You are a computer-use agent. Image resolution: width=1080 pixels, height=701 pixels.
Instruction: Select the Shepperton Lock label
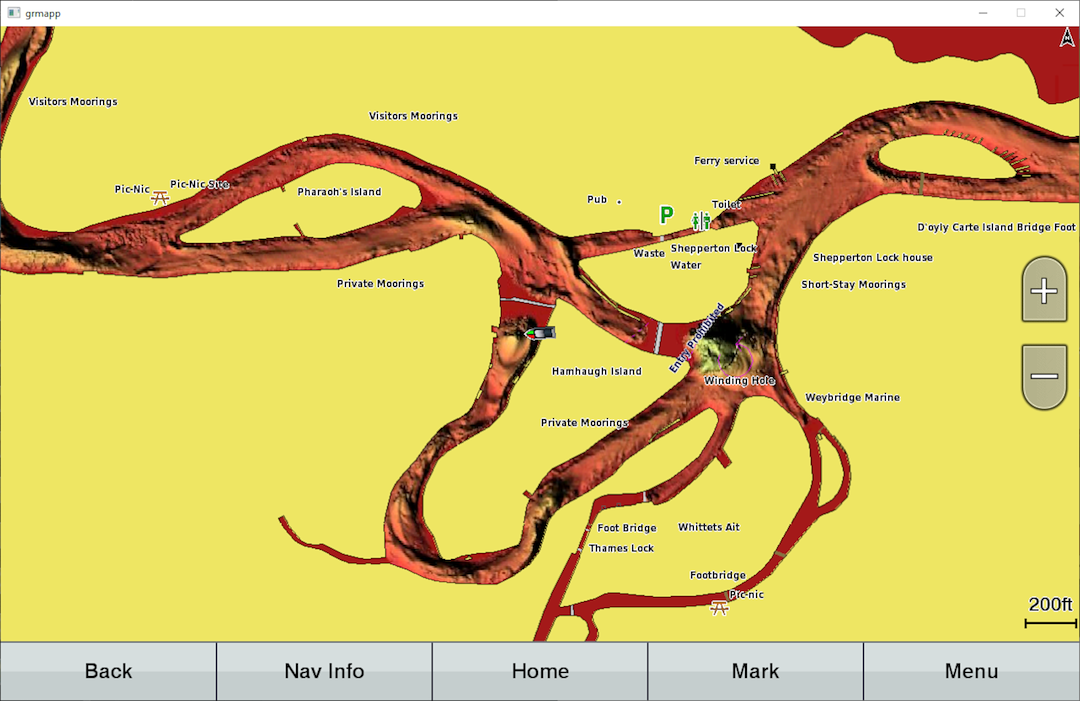coord(714,248)
